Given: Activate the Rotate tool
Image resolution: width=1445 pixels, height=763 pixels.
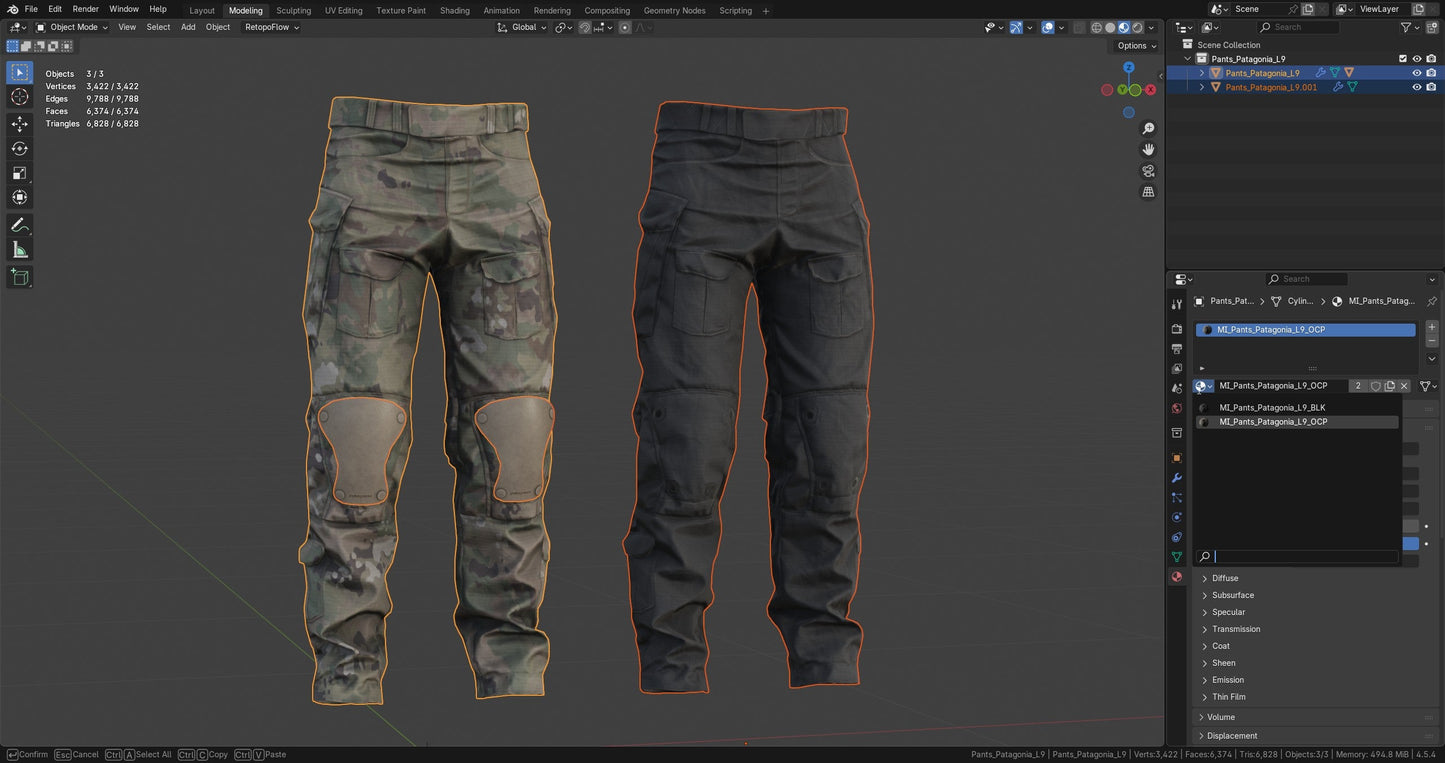Looking at the screenshot, I should (20, 148).
